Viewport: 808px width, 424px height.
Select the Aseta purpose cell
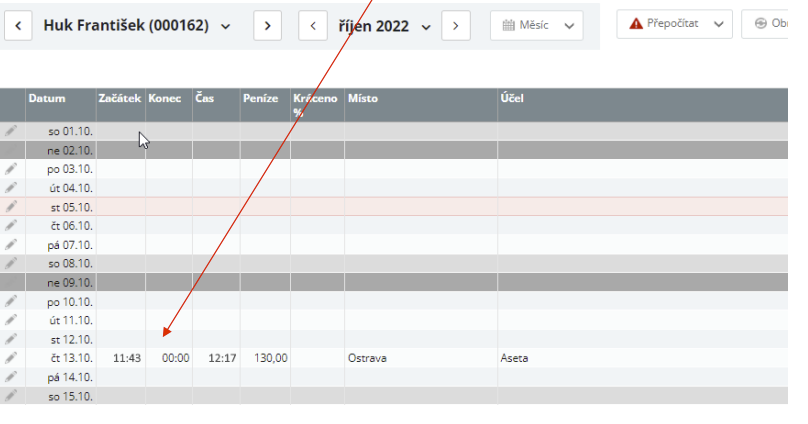643,358
